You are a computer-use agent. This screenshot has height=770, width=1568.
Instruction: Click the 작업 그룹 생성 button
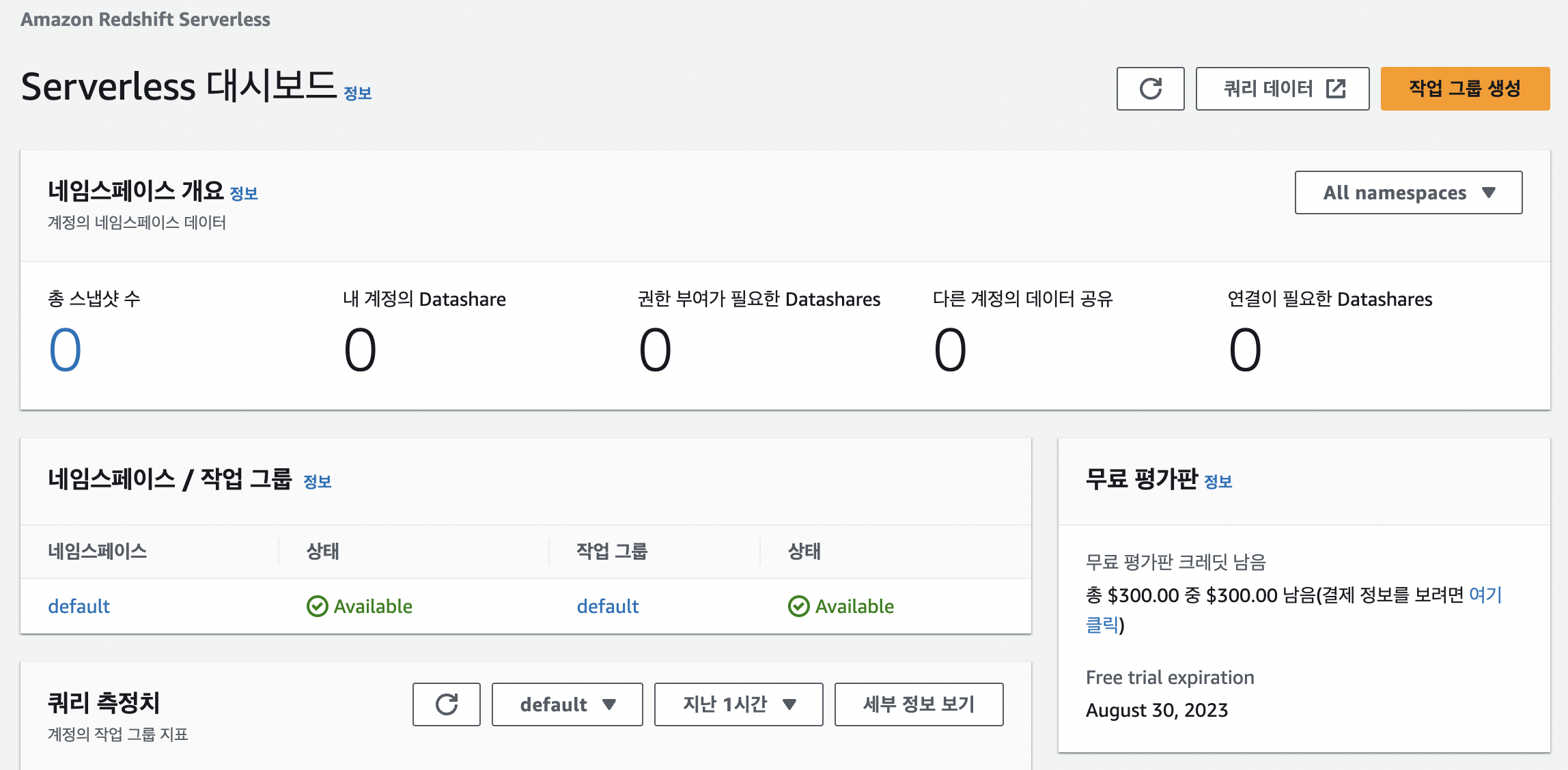click(1465, 89)
